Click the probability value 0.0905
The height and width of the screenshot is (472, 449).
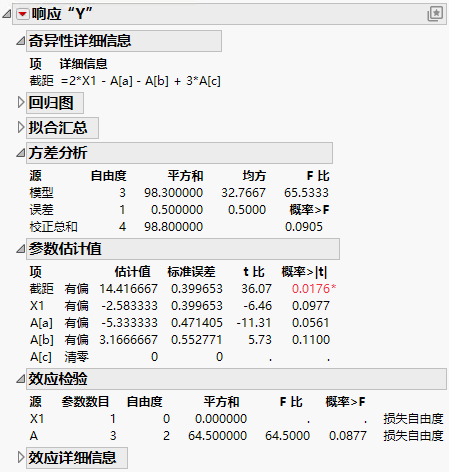[304, 227]
